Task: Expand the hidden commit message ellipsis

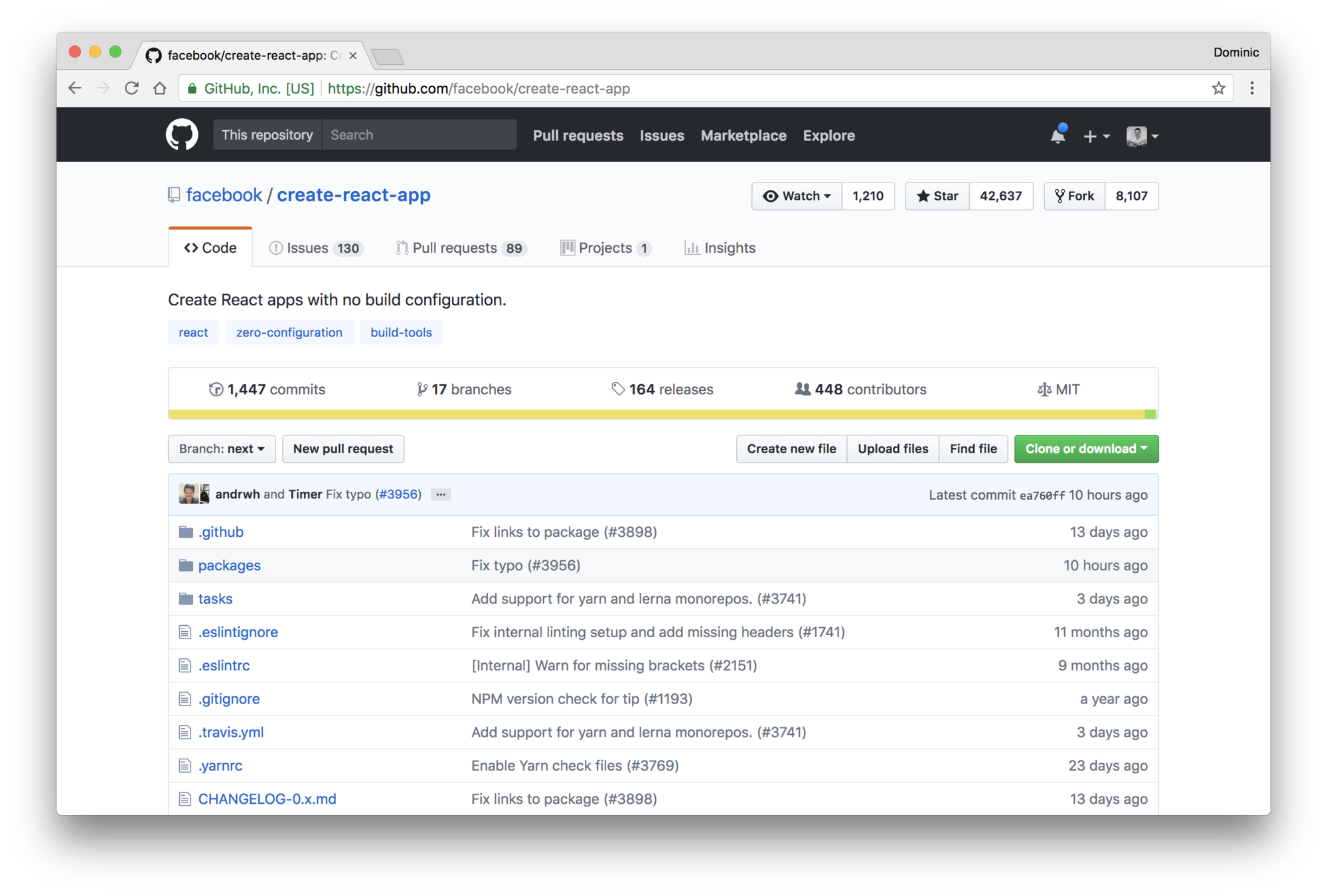Action: [441, 494]
